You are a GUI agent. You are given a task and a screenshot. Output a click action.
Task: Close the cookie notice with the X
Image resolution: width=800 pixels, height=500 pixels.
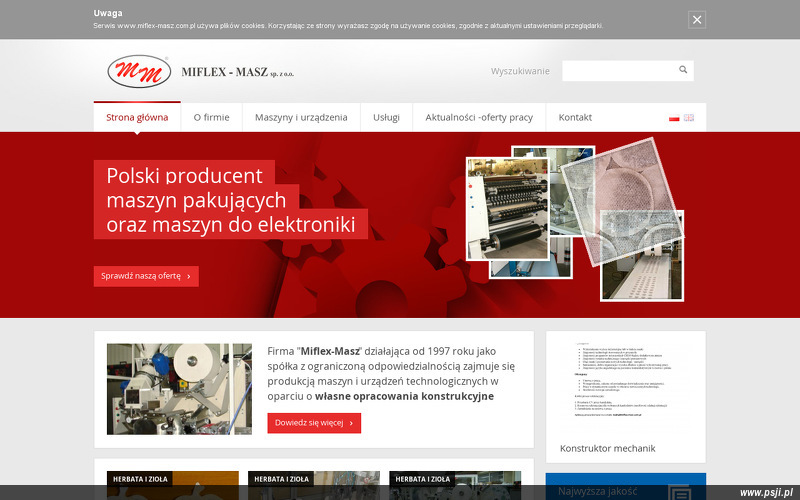(696, 19)
